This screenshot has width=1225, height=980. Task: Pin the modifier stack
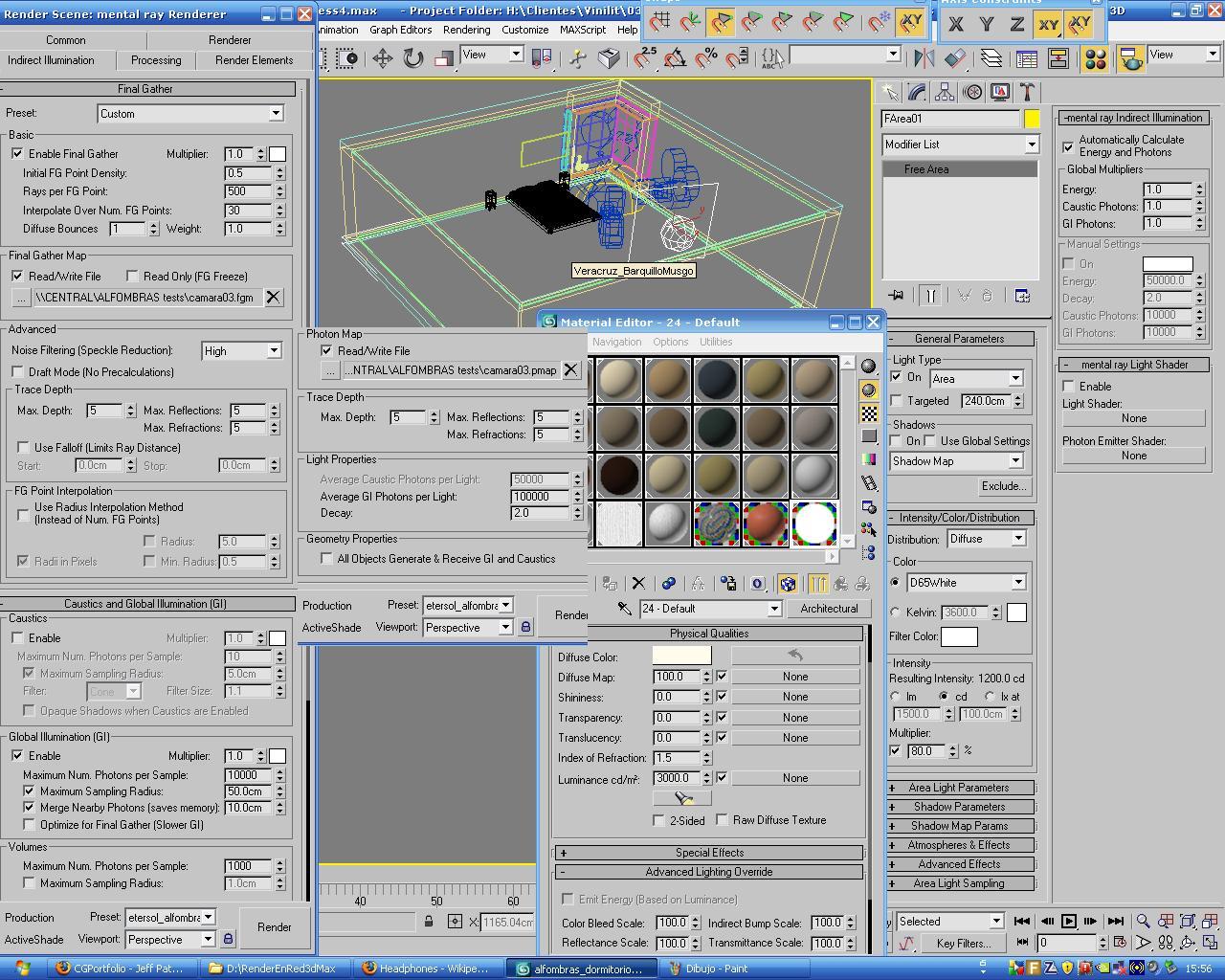click(x=896, y=296)
